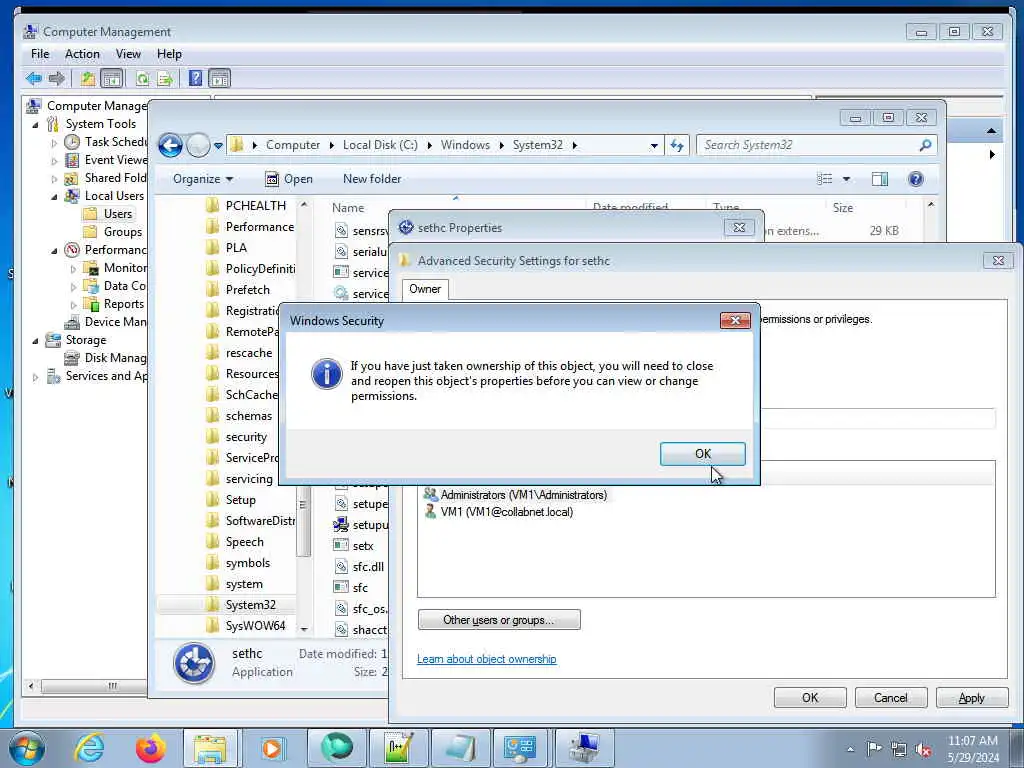Screen dimensions: 1024x768
Task: Select the Users folder in console tree
Action: [109, 214]
